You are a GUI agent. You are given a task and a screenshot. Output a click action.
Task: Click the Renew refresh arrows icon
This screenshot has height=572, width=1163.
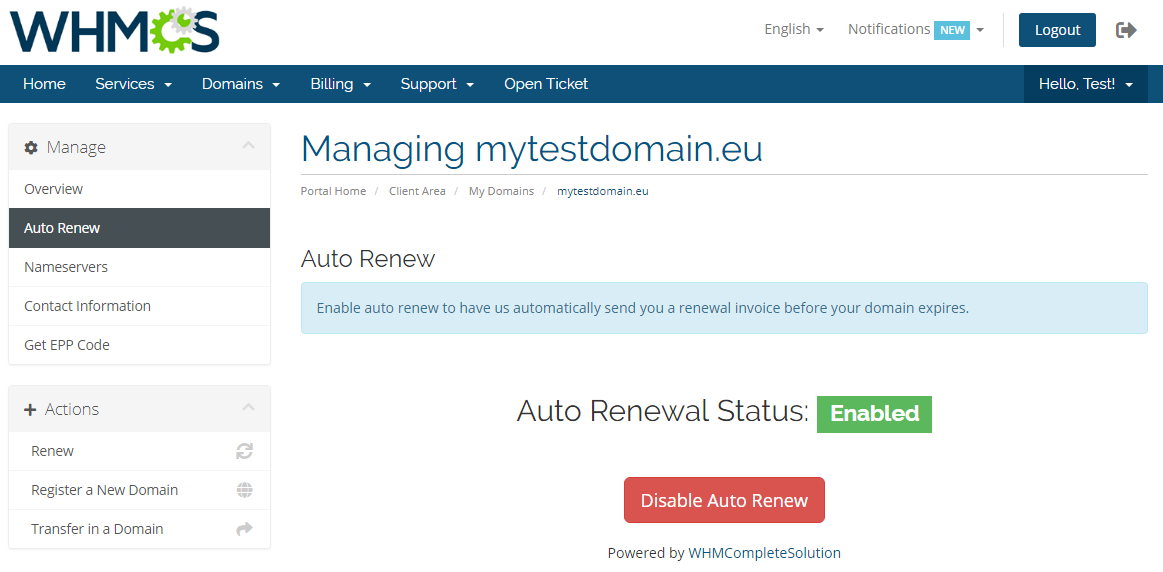(244, 451)
